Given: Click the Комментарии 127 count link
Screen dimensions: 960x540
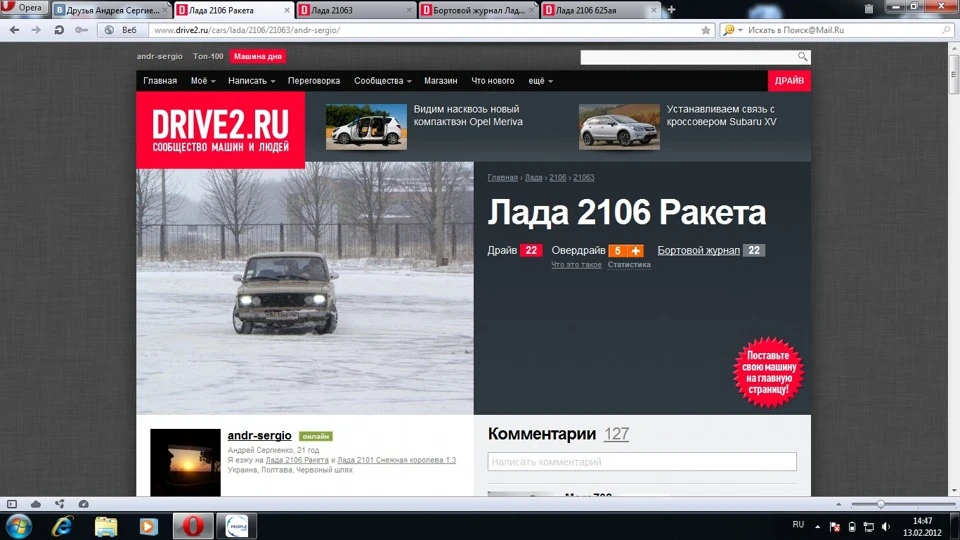Looking at the screenshot, I should [617, 434].
